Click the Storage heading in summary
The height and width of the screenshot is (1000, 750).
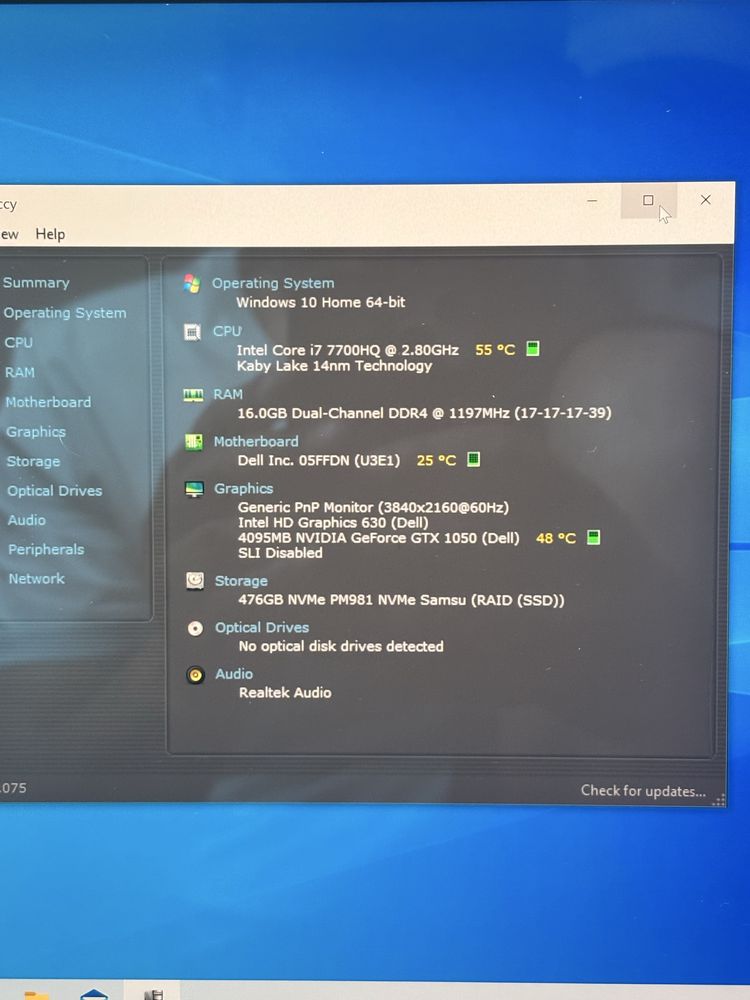click(241, 581)
